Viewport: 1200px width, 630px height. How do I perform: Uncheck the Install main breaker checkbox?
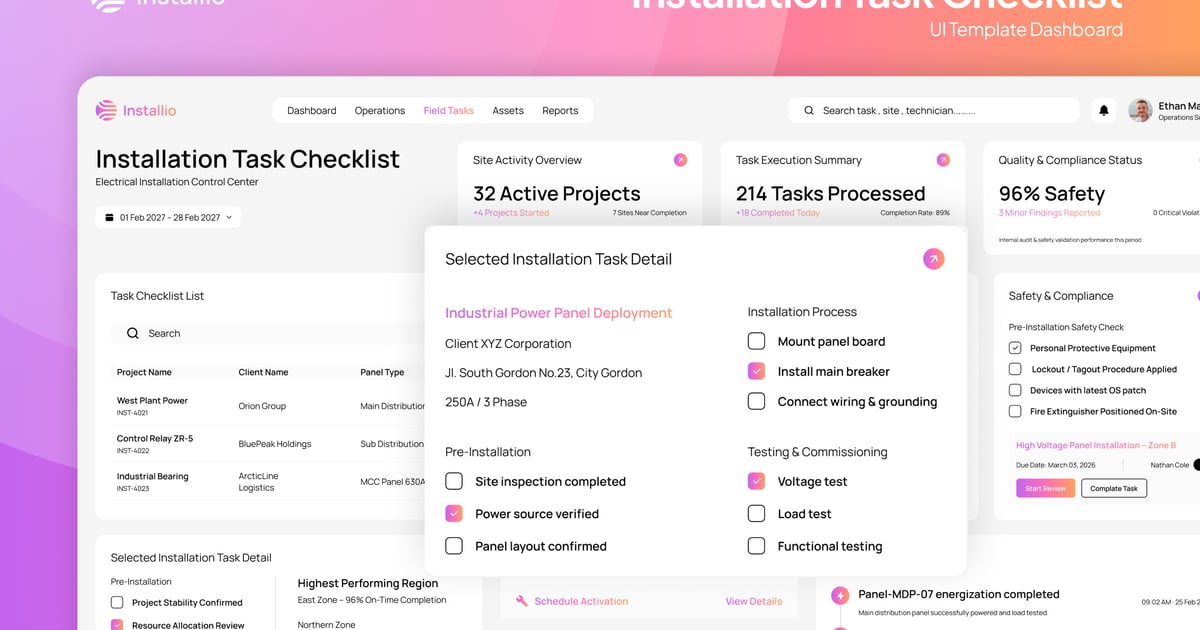(757, 371)
